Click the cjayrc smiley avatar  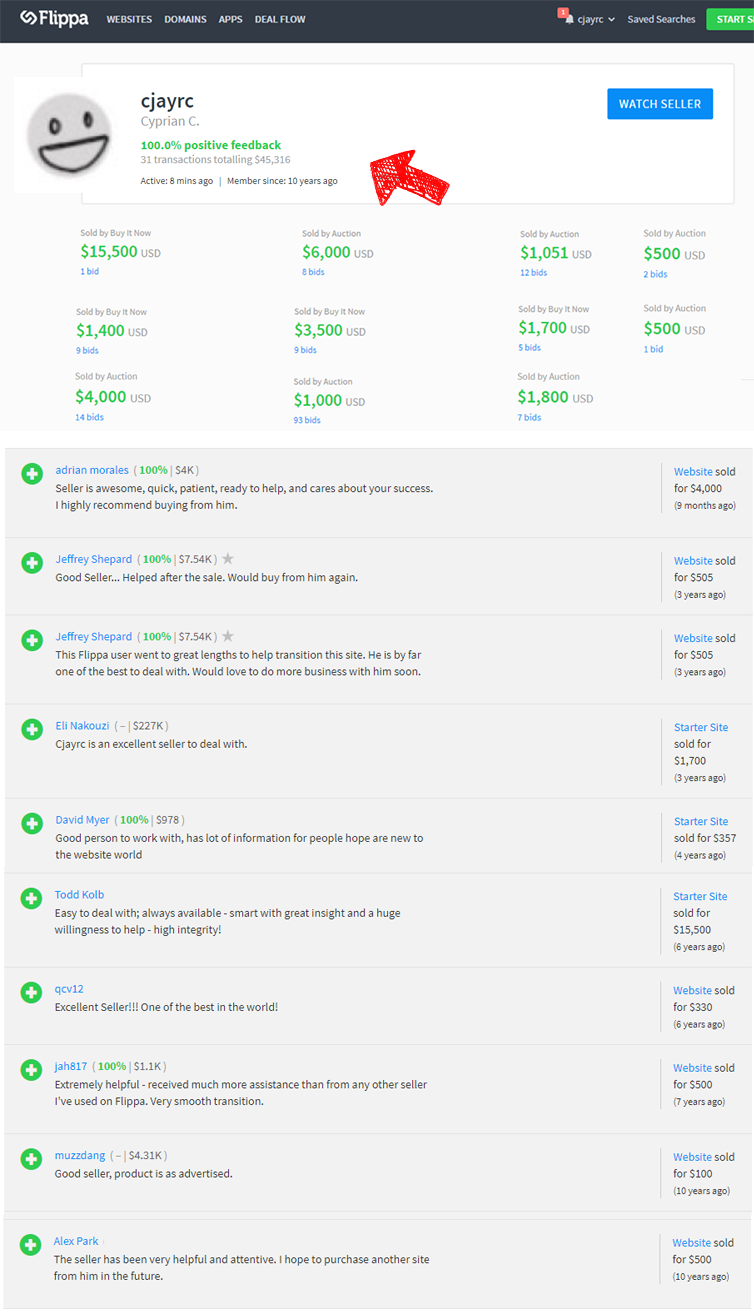(x=68, y=135)
